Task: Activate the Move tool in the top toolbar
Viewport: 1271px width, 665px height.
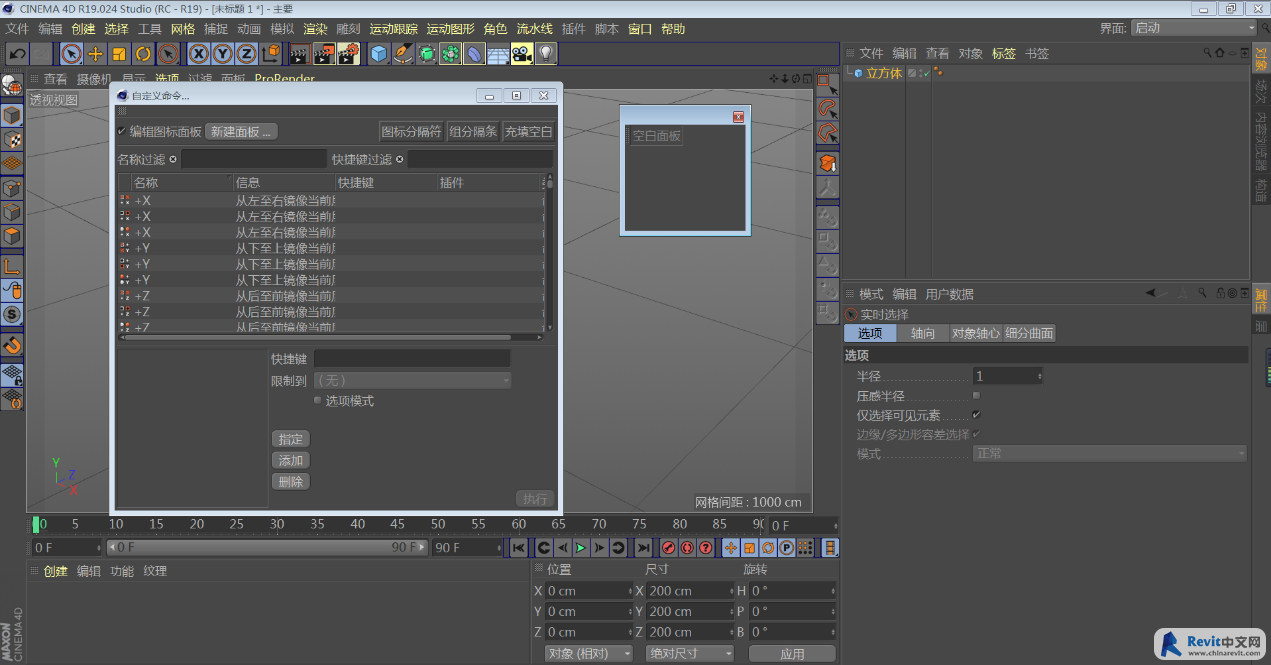Action: tap(96, 53)
